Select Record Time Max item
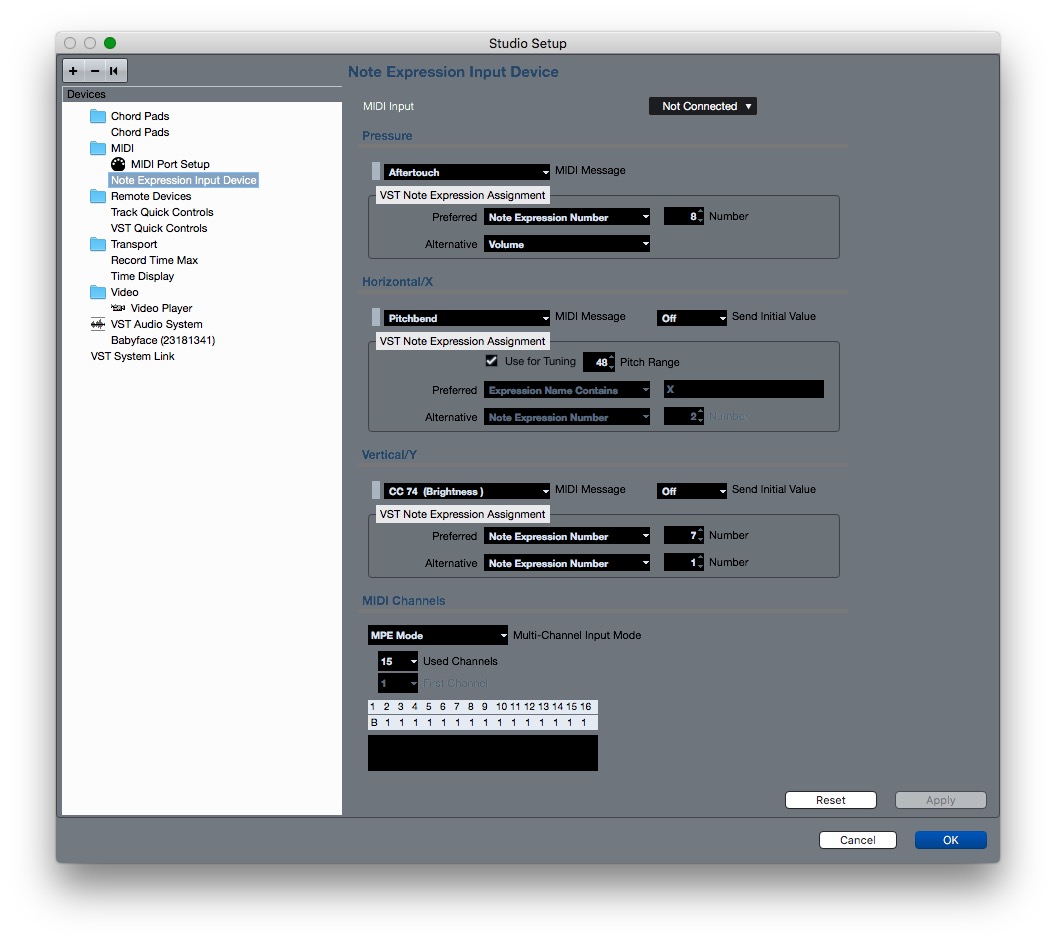This screenshot has width=1056, height=943. (x=154, y=260)
